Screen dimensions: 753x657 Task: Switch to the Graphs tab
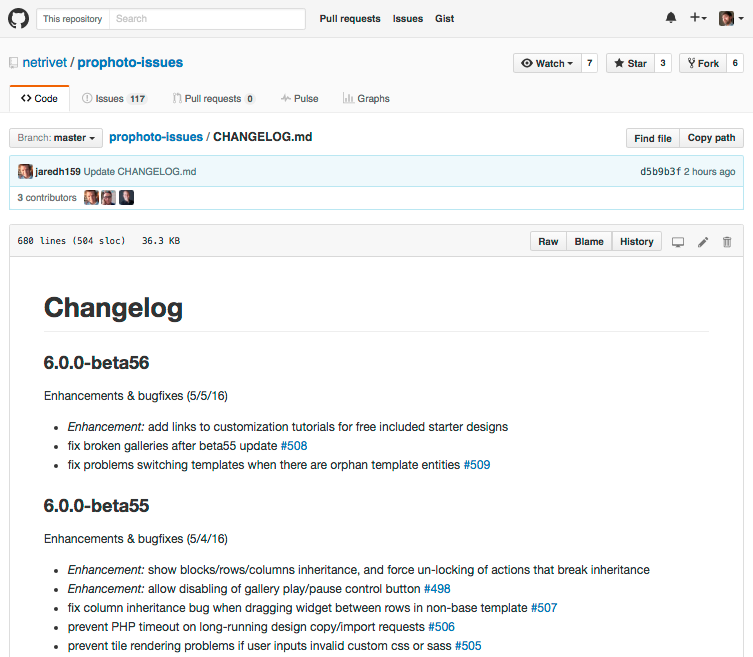(366, 98)
